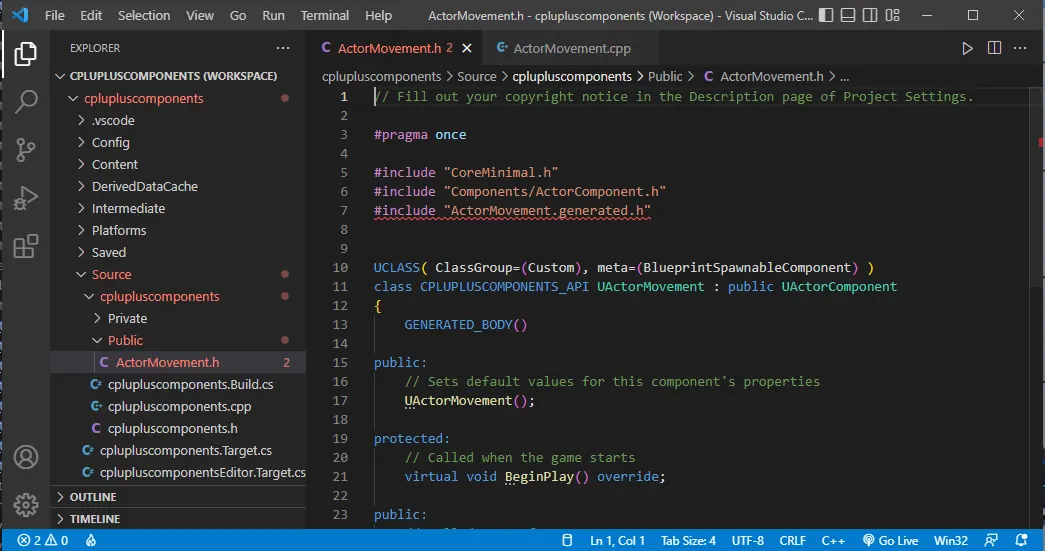The image size is (1045, 551).
Task: Split the editor right
Action: [994, 48]
